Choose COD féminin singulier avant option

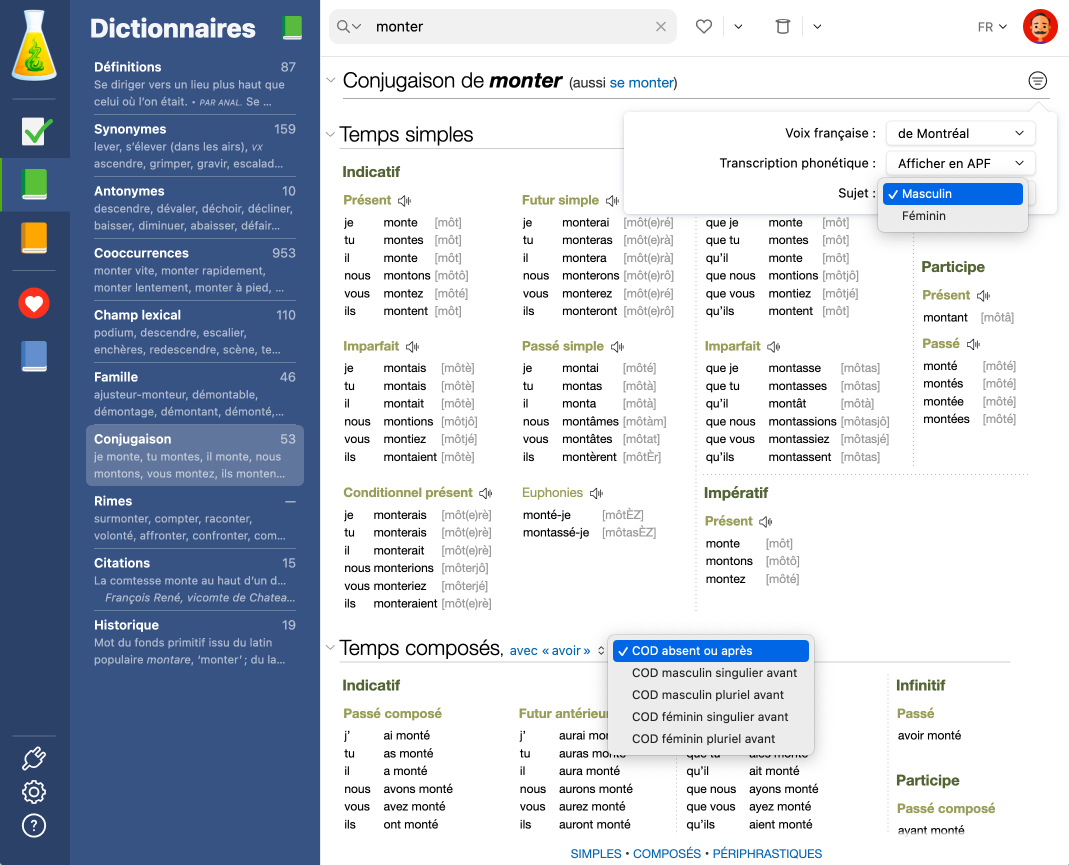pos(712,716)
